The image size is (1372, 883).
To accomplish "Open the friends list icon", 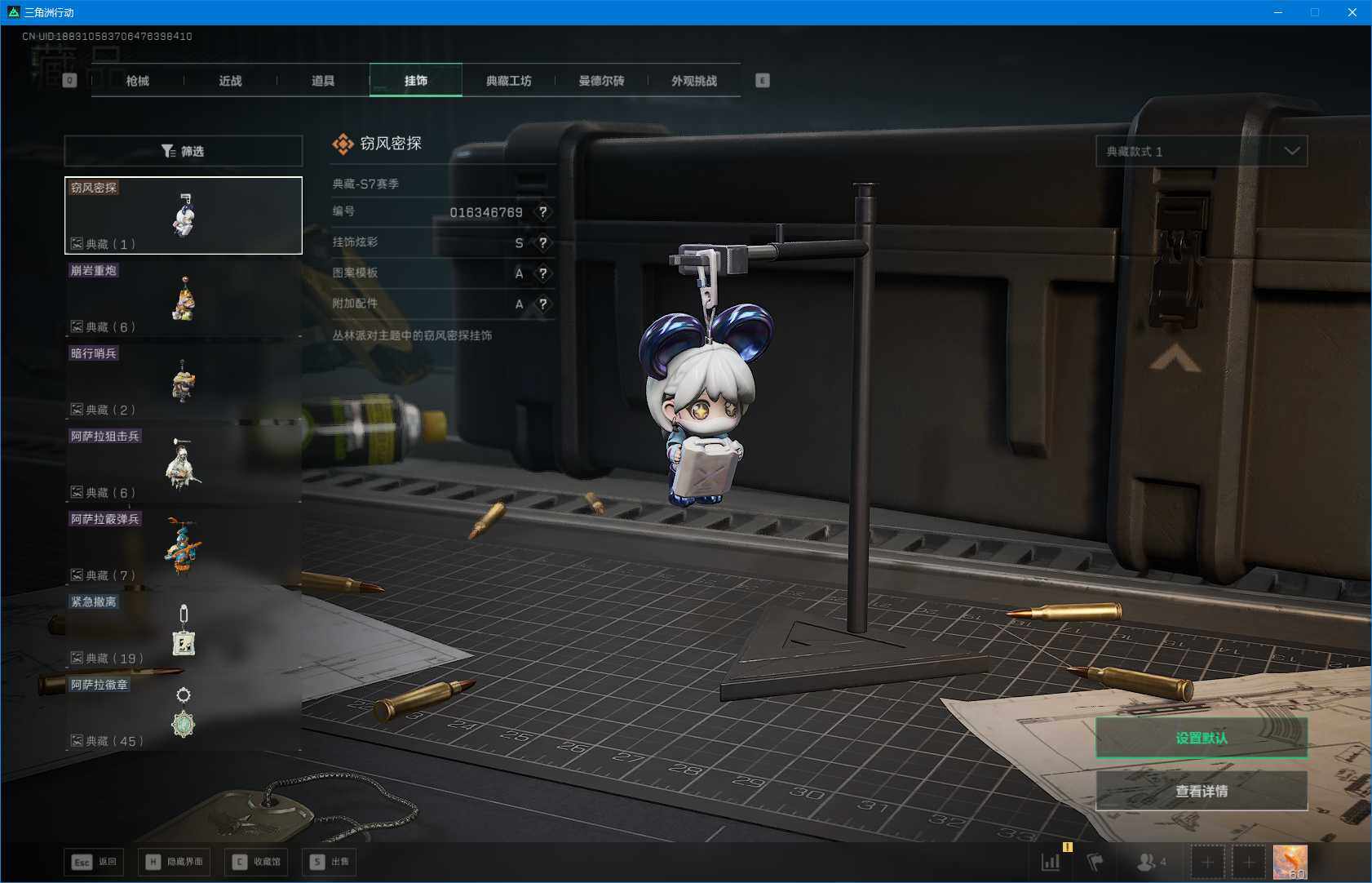I will pyautogui.click(x=1150, y=862).
